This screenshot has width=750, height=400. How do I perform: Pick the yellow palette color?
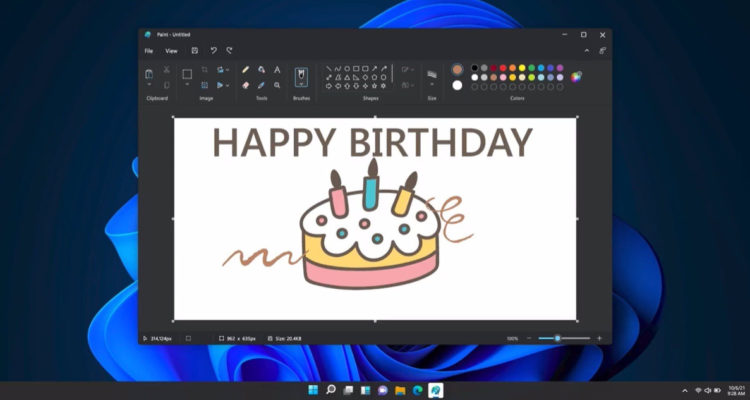(x=522, y=68)
